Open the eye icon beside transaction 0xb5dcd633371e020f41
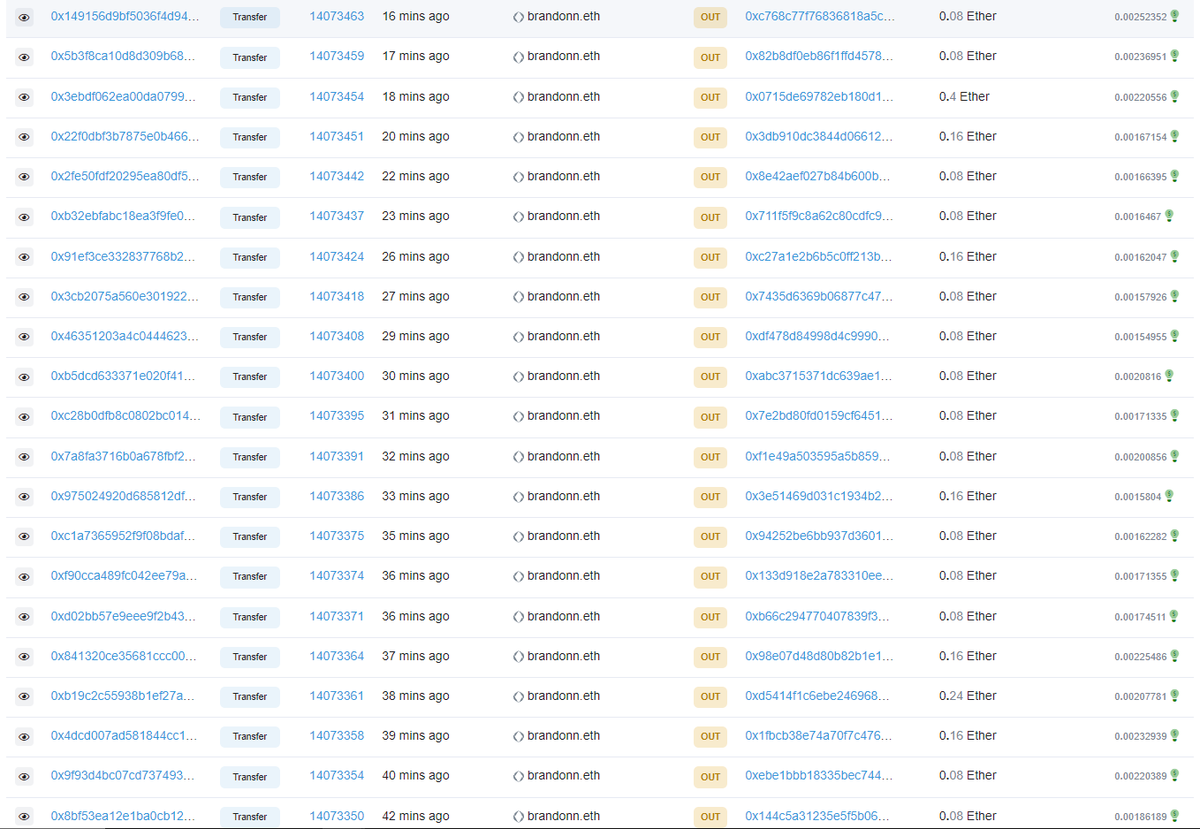This screenshot has width=1200, height=829. point(24,377)
